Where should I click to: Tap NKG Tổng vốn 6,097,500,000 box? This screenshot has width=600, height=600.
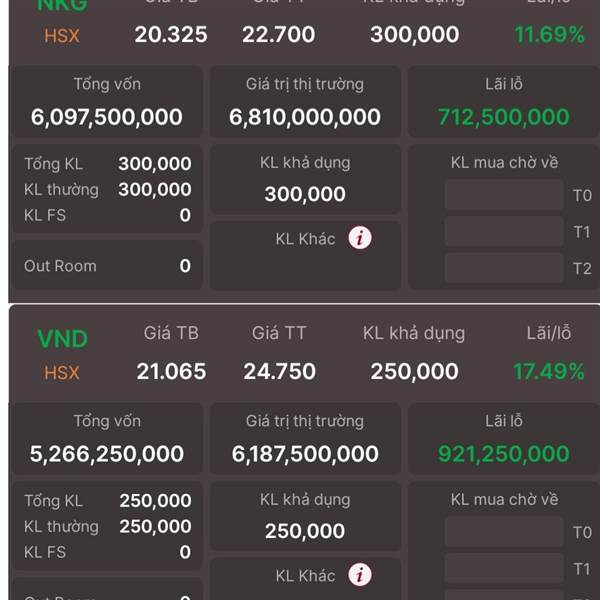107,102
